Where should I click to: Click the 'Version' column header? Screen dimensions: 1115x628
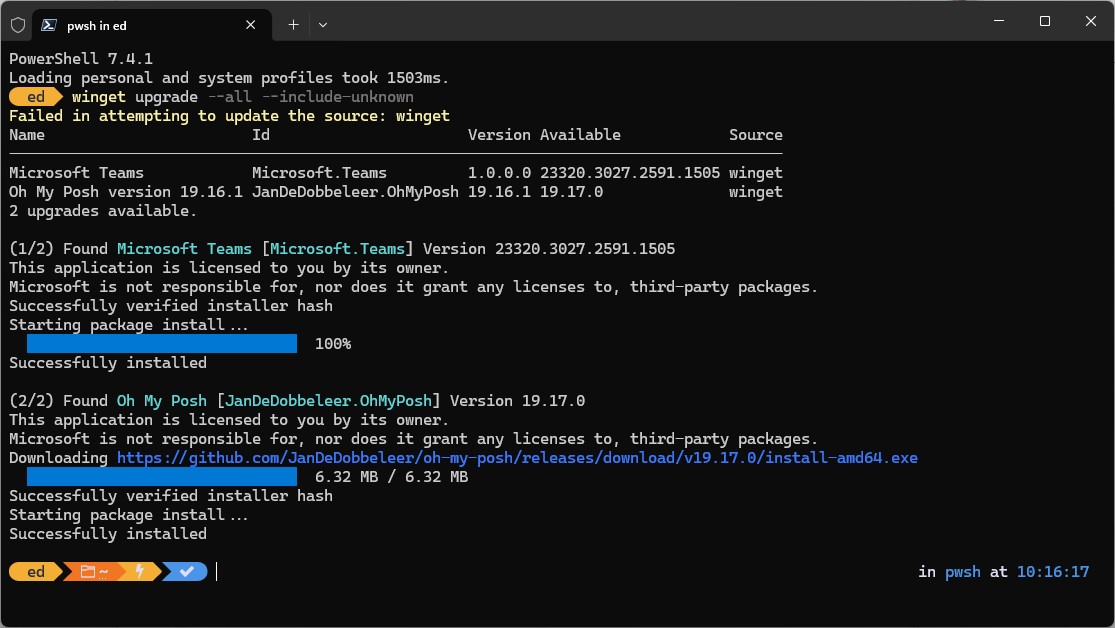point(498,135)
